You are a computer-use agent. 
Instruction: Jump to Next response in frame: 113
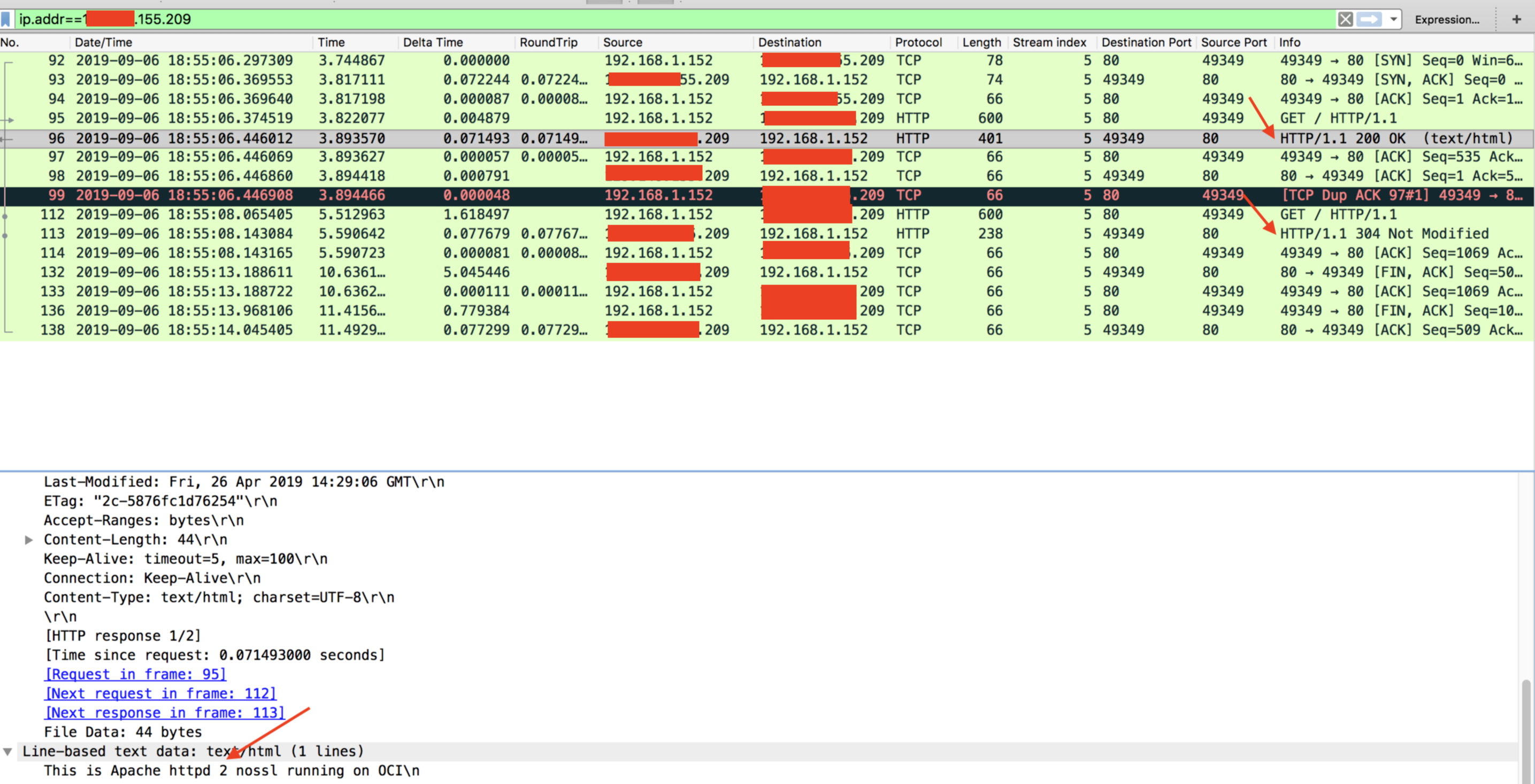click(165, 712)
